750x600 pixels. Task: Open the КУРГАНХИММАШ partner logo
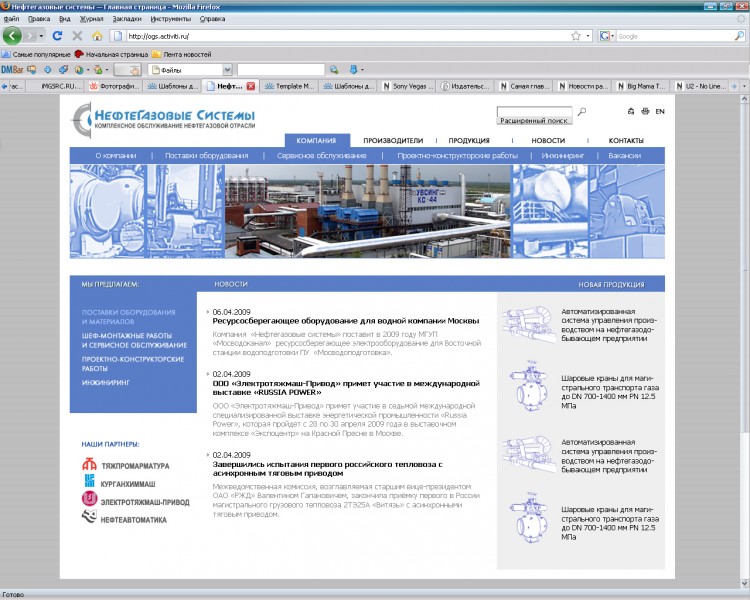coord(120,483)
